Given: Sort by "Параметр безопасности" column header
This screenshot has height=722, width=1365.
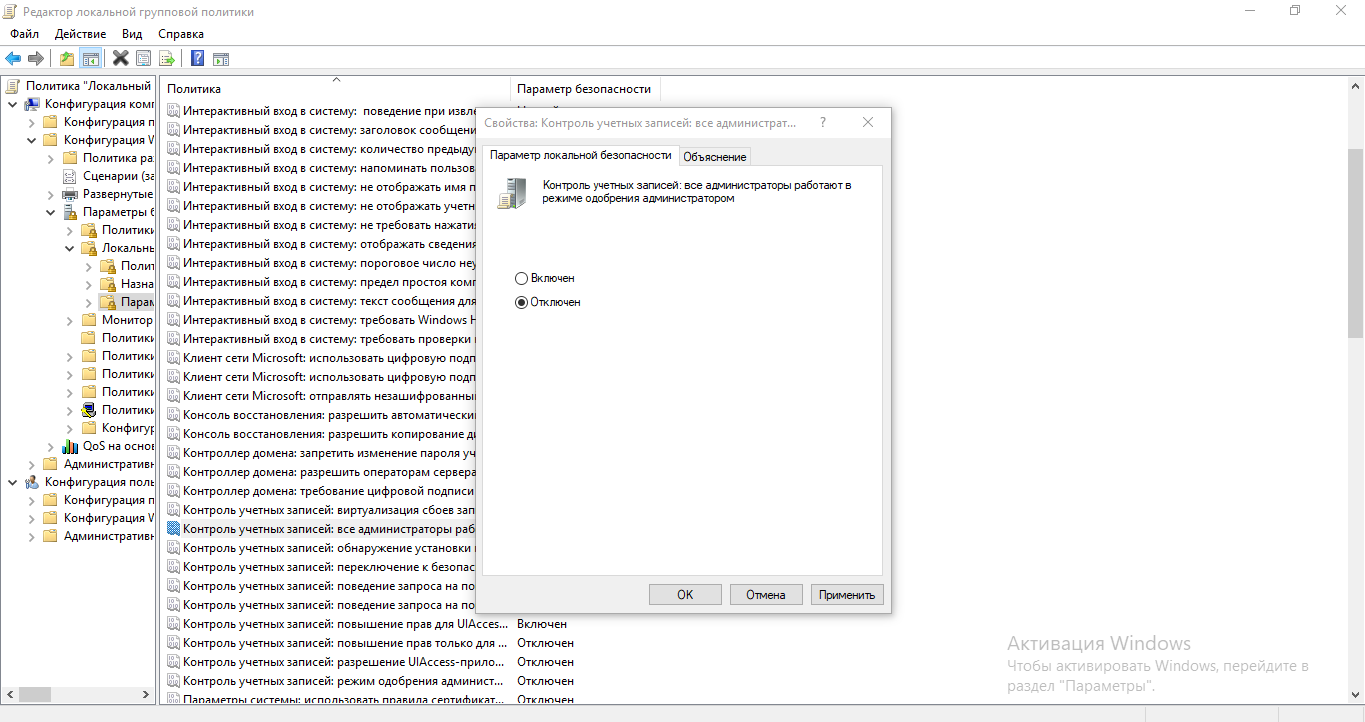Looking at the screenshot, I should click(x=584, y=89).
